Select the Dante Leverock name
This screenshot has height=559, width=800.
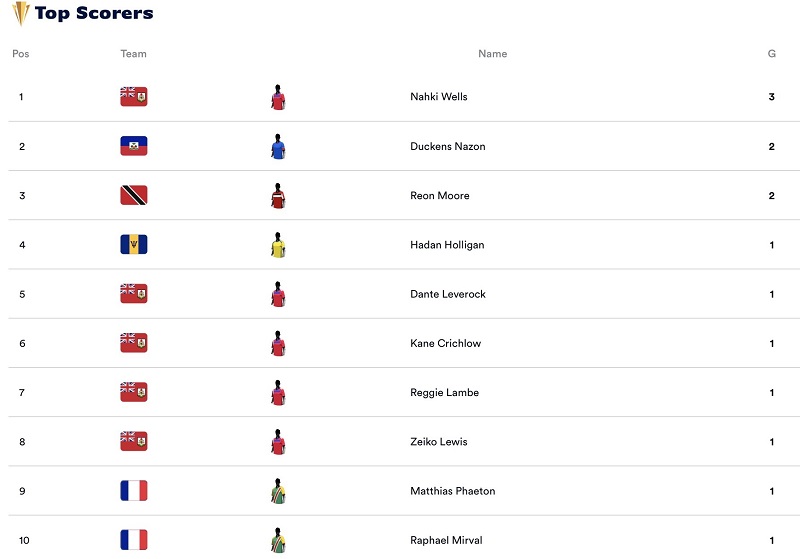tap(446, 295)
